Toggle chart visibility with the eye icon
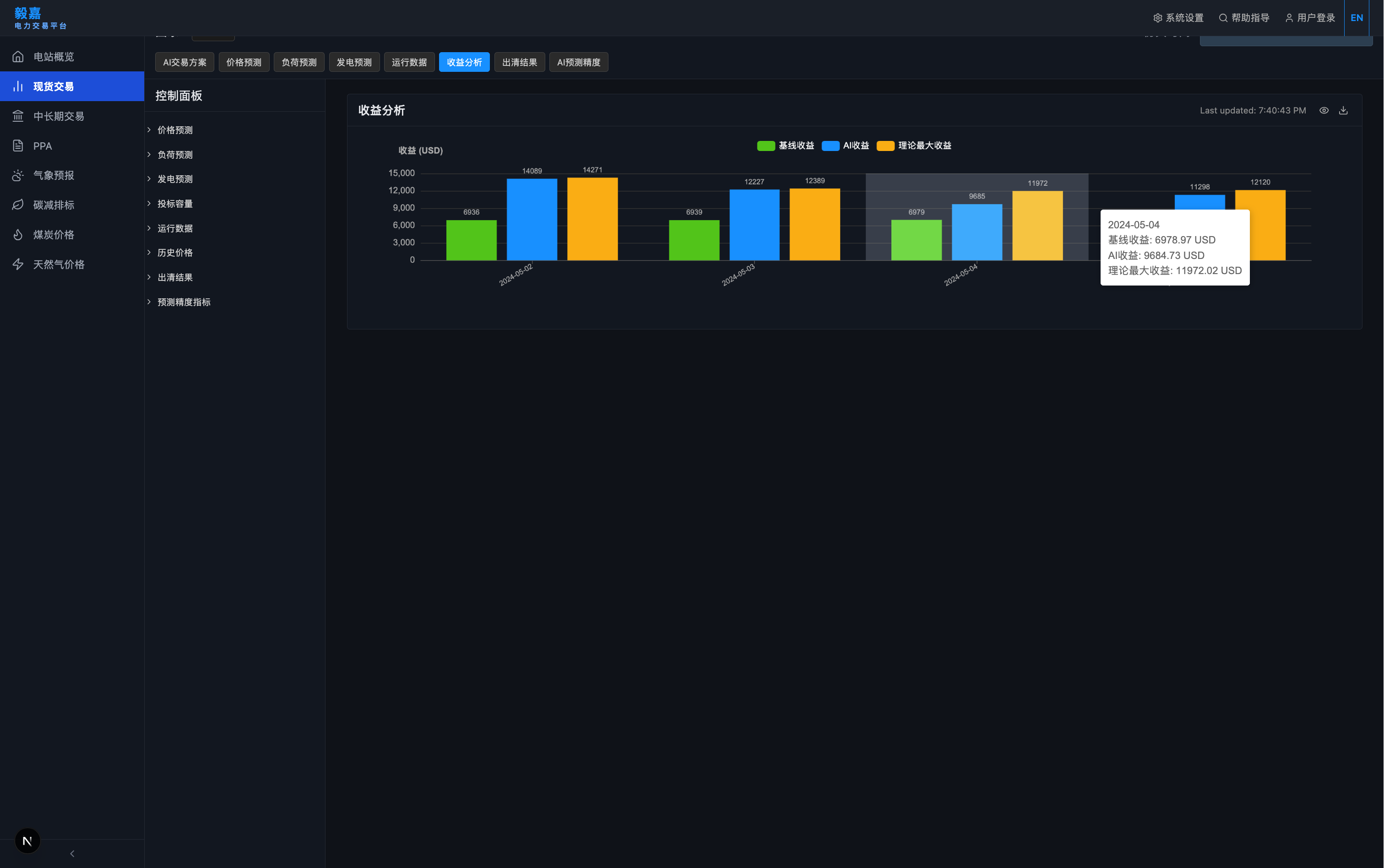 pos(1324,110)
